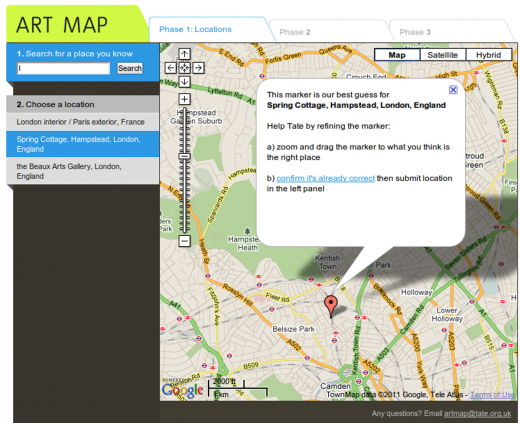Pan the map down with the arrow button
This screenshot has height=423, width=520.
[x=184, y=82]
